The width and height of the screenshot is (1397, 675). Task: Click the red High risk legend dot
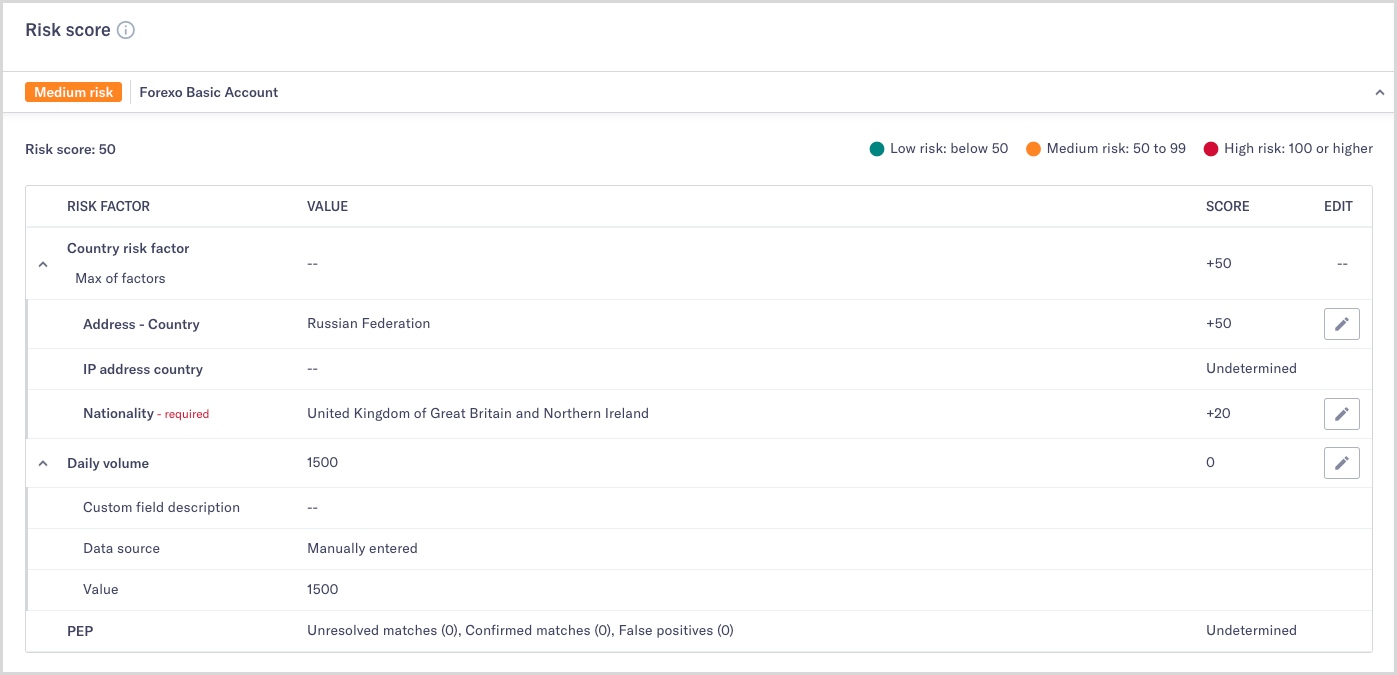point(1211,147)
